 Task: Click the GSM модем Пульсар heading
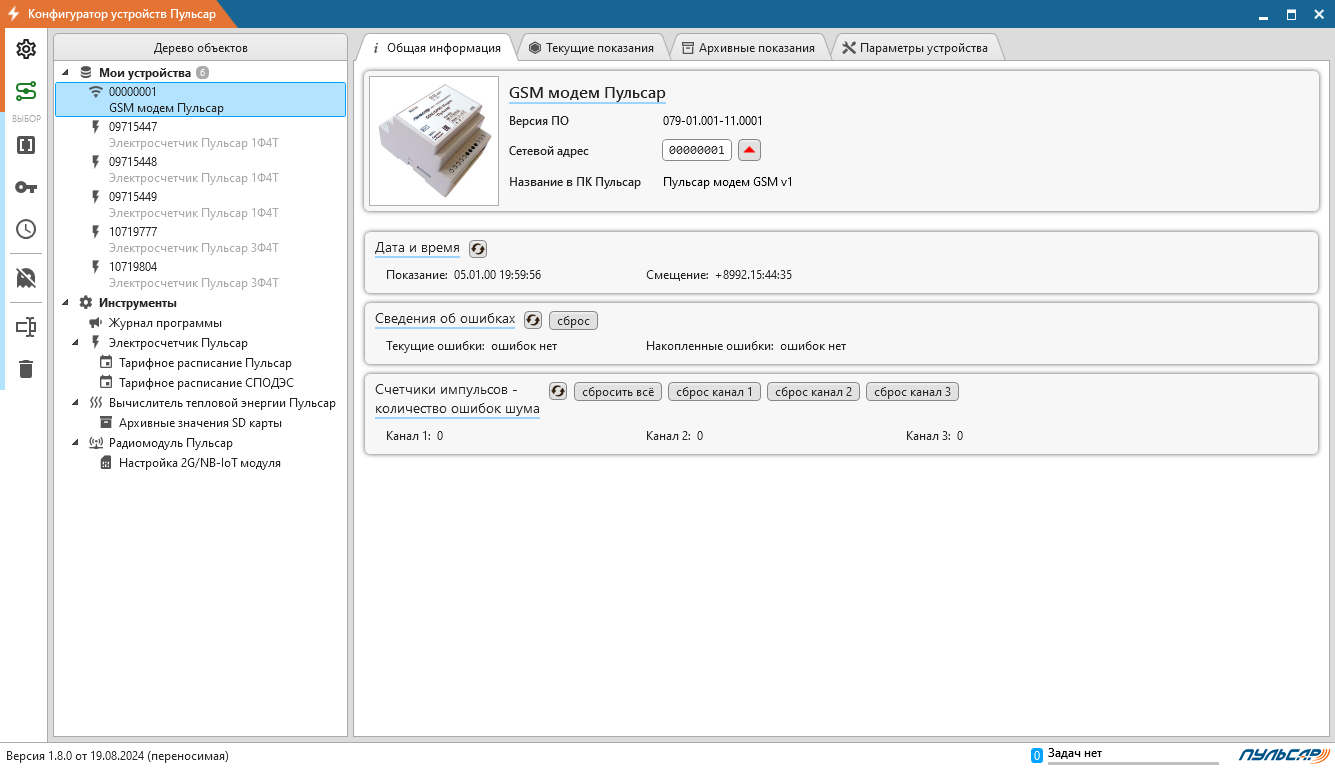tap(587, 93)
